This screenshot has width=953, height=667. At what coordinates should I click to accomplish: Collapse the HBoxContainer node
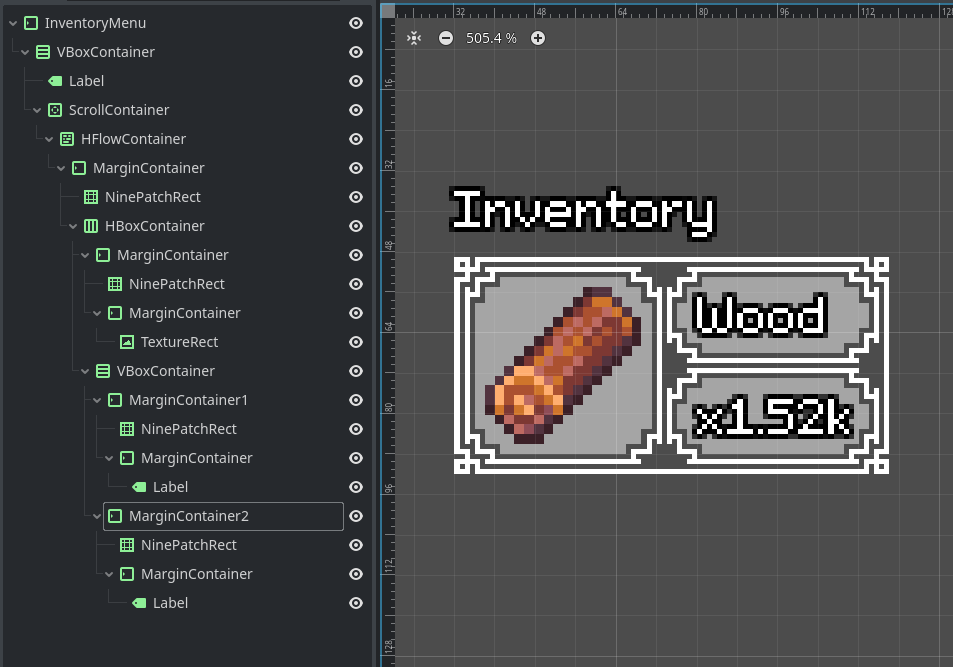pyautogui.click(x=73, y=226)
